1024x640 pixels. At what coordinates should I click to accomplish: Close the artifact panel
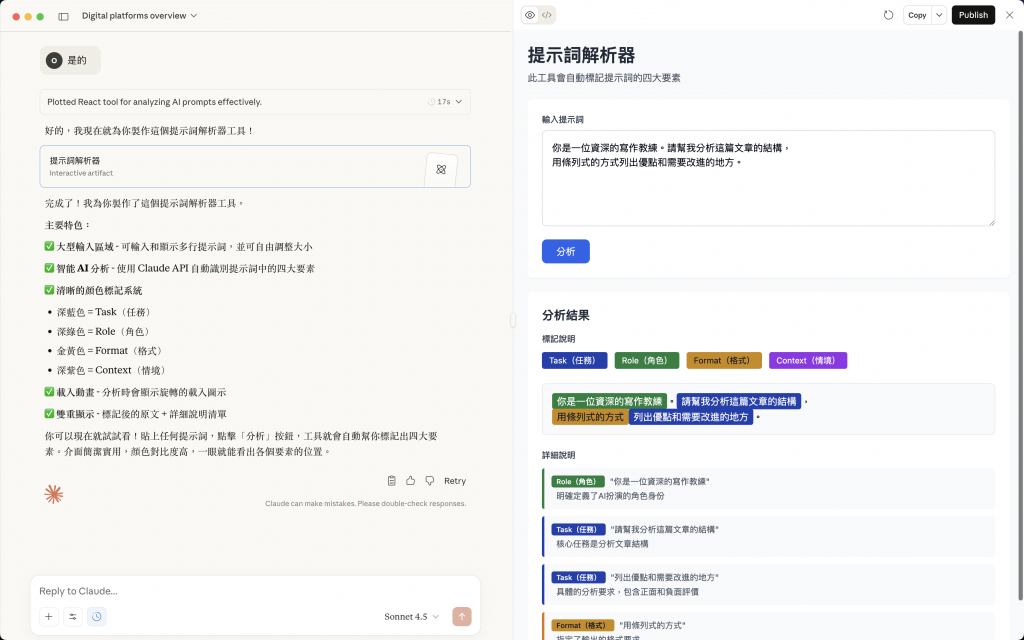(1010, 15)
